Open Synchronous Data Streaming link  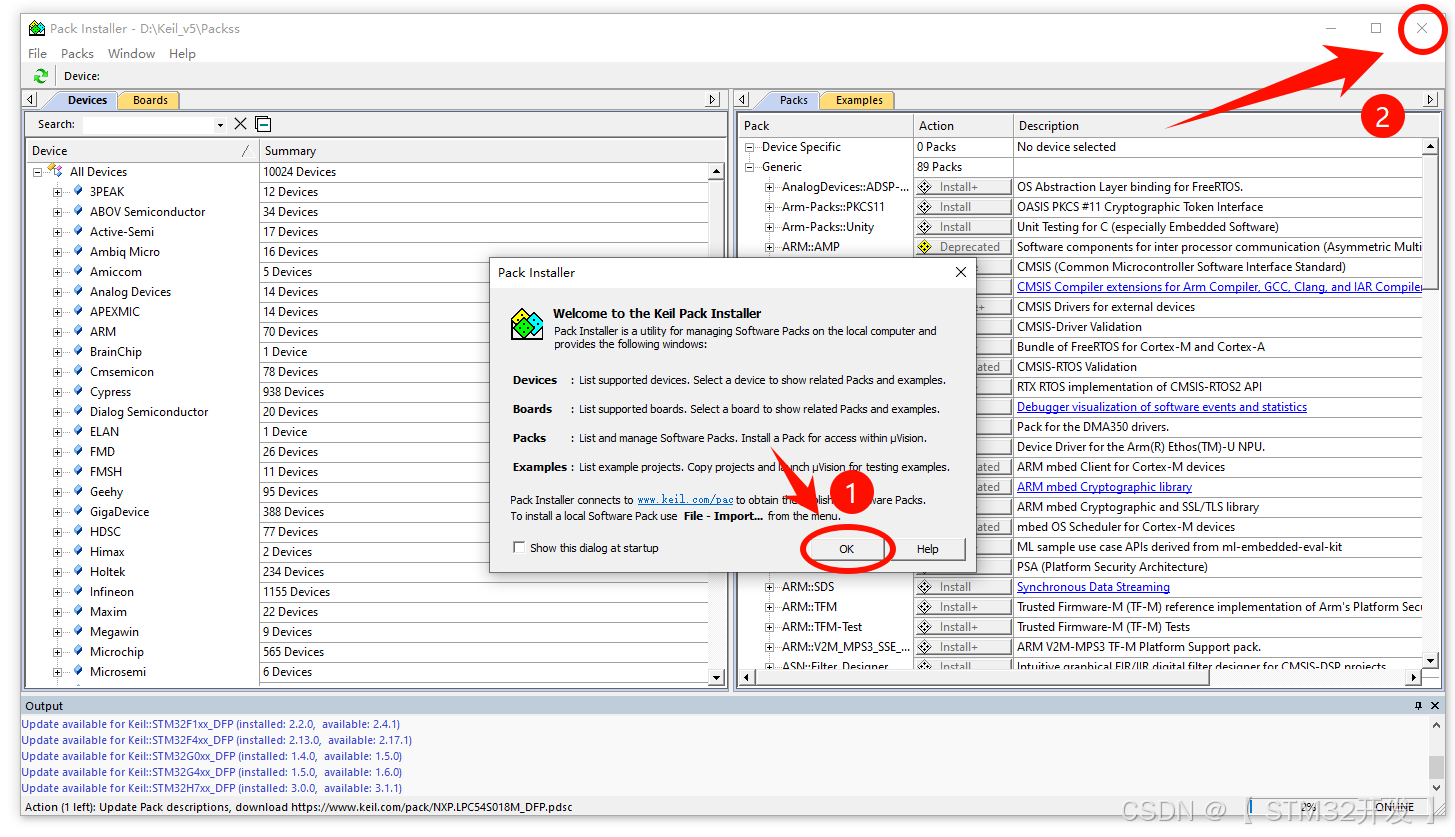(1093, 587)
